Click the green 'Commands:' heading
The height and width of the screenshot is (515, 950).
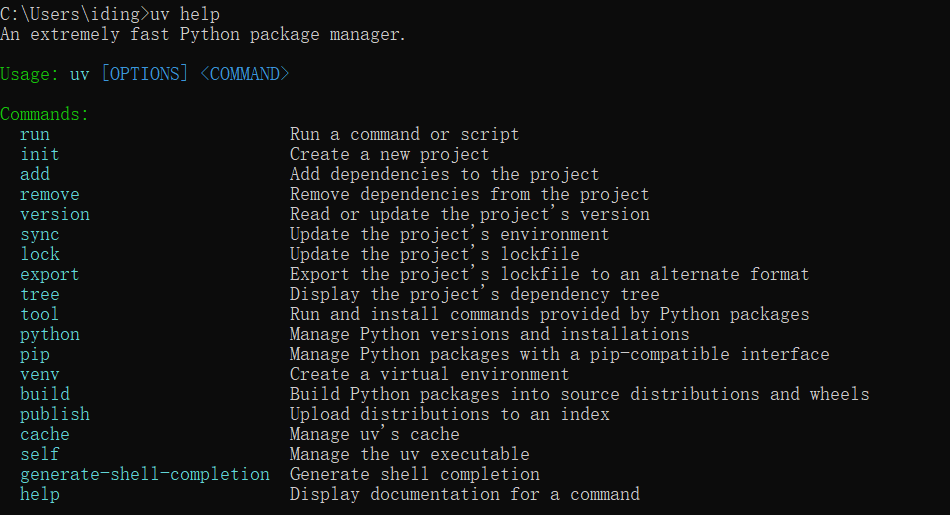point(45,114)
